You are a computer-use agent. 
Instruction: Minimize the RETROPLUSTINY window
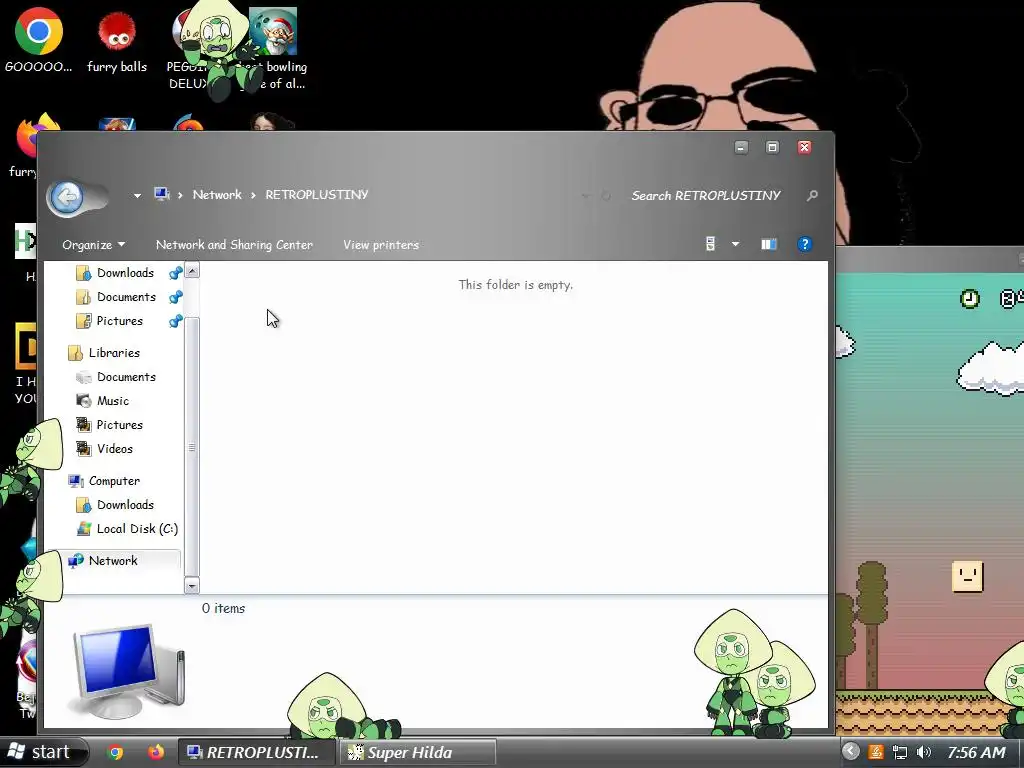[741, 148]
